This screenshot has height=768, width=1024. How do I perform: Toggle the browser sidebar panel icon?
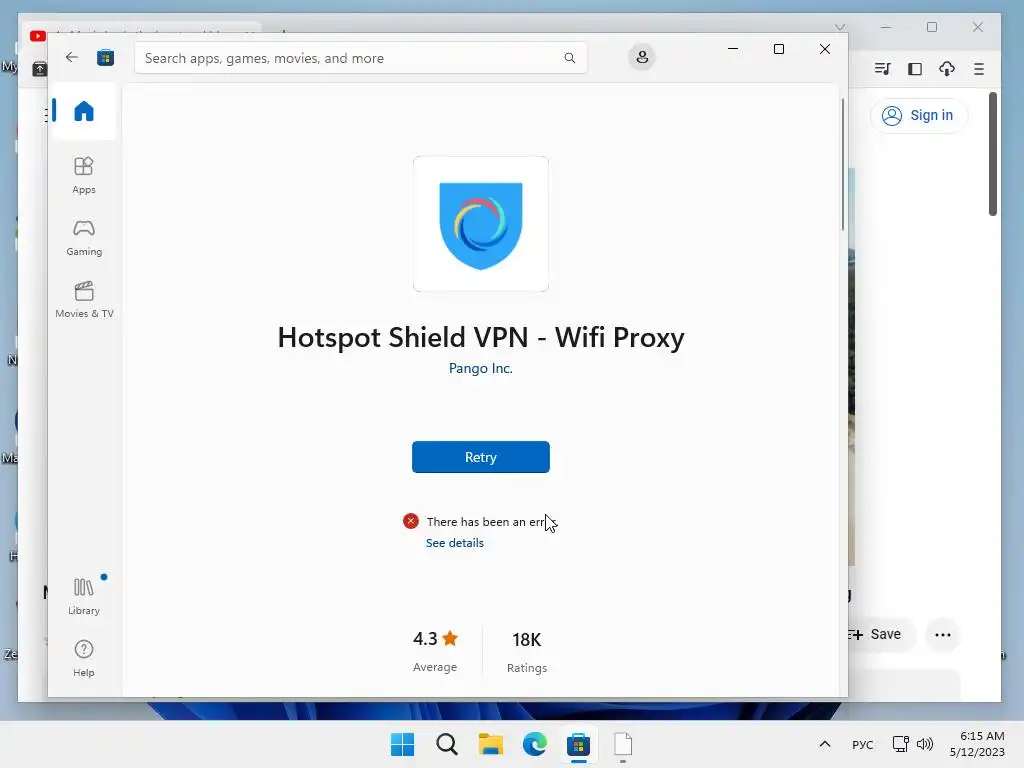[x=915, y=69]
